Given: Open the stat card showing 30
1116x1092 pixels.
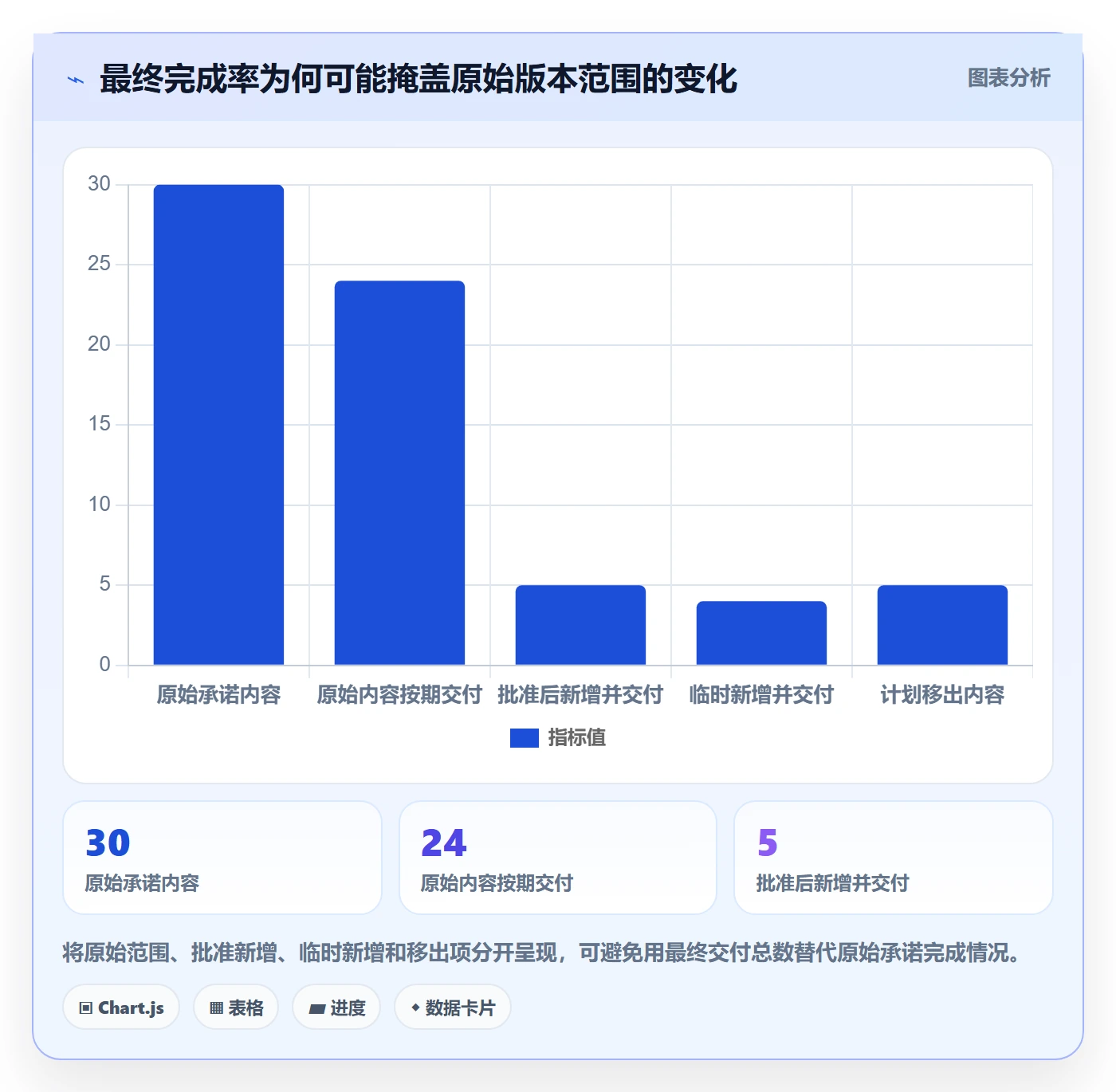Looking at the screenshot, I should tap(222, 858).
